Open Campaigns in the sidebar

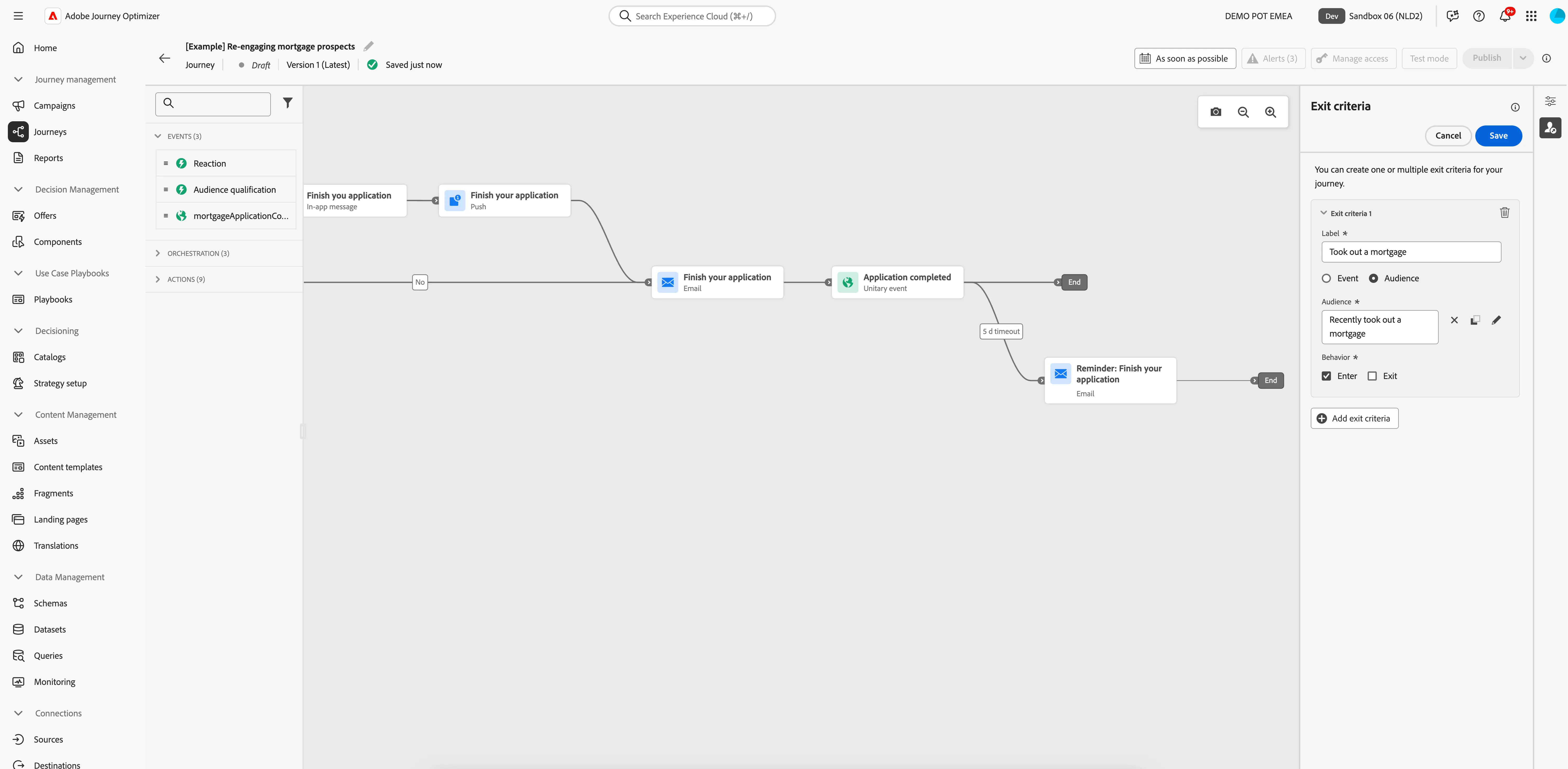(x=54, y=106)
